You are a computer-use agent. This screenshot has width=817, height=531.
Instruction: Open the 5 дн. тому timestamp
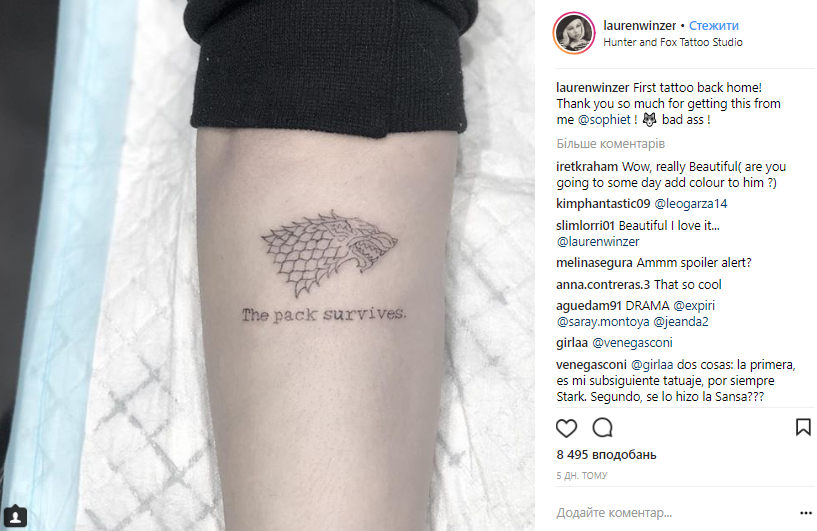(581, 475)
